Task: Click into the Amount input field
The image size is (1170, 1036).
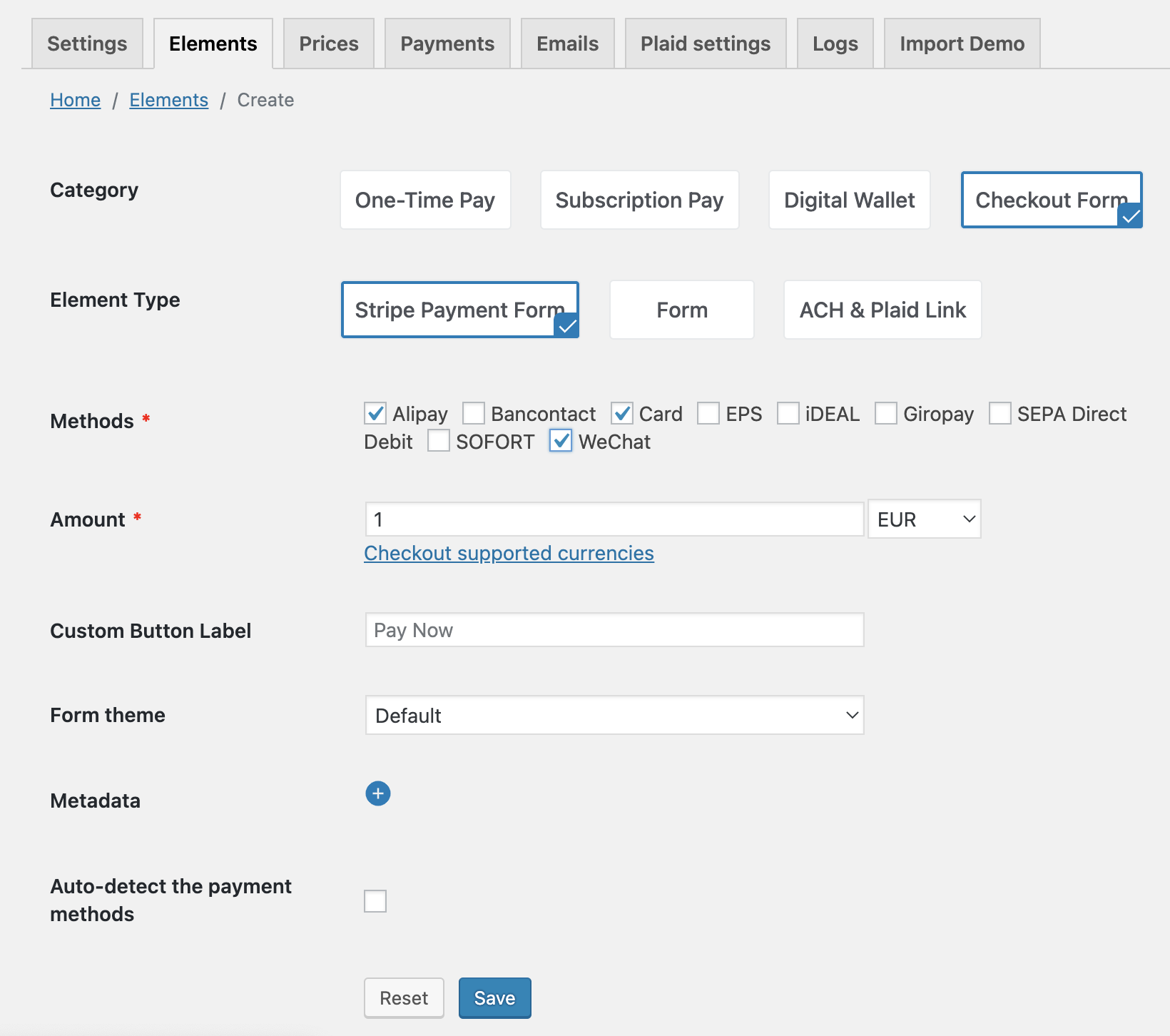Action: tap(614, 519)
